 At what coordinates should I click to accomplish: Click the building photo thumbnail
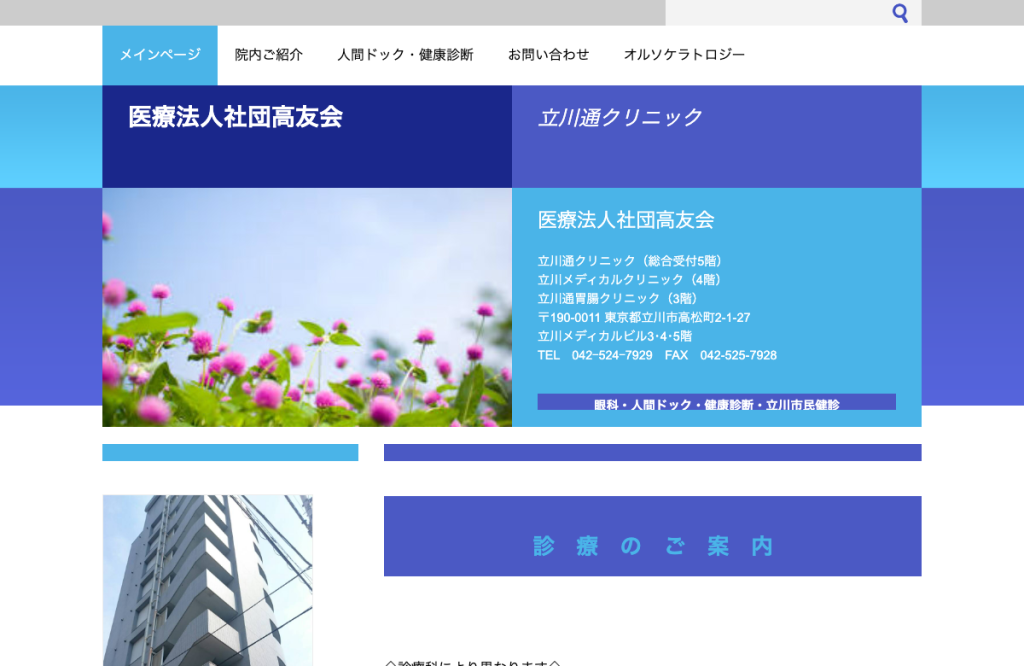pos(208,580)
